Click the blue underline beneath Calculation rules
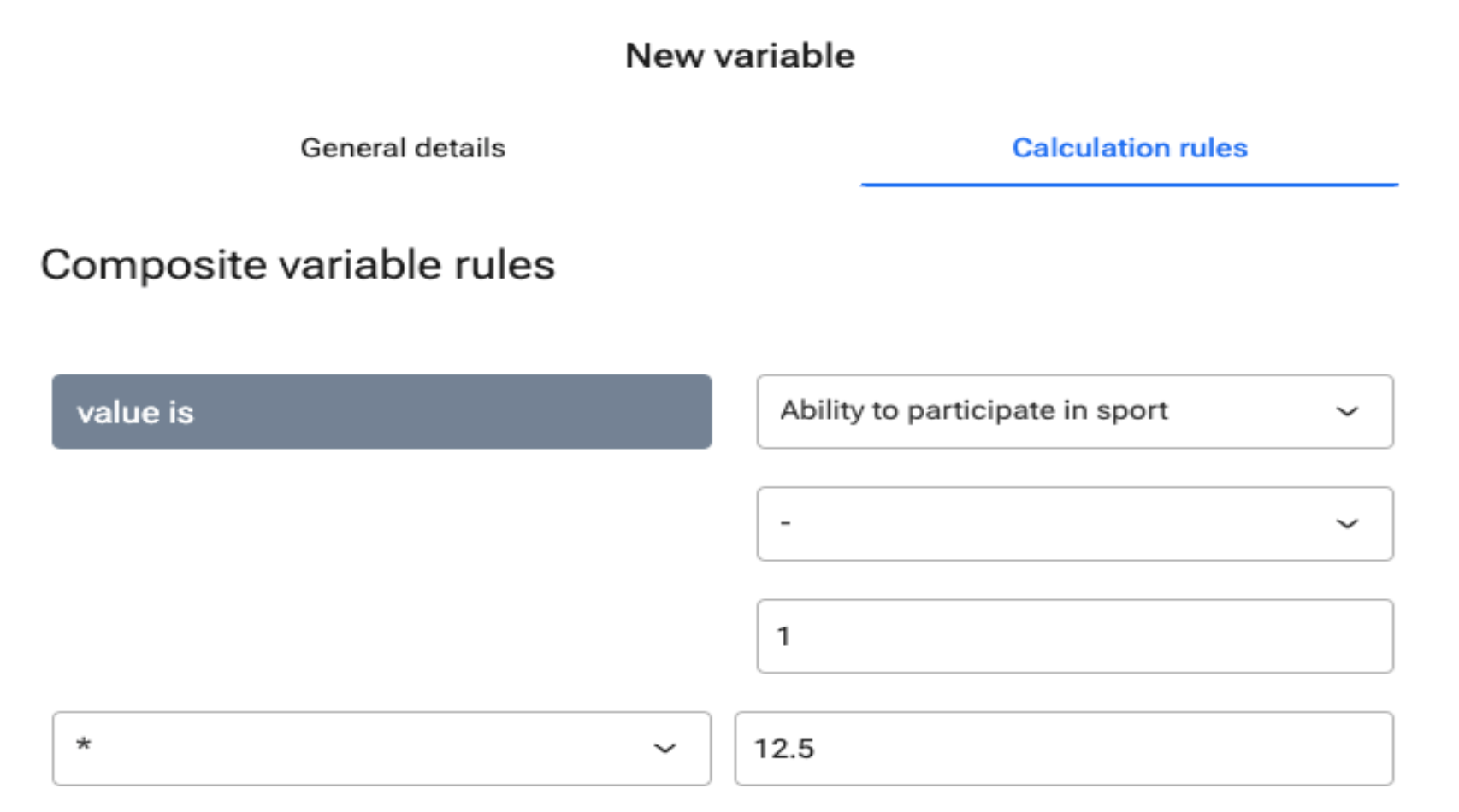Image resolution: width=1459 pixels, height=812 pixels. click(x=1129, y=184)
